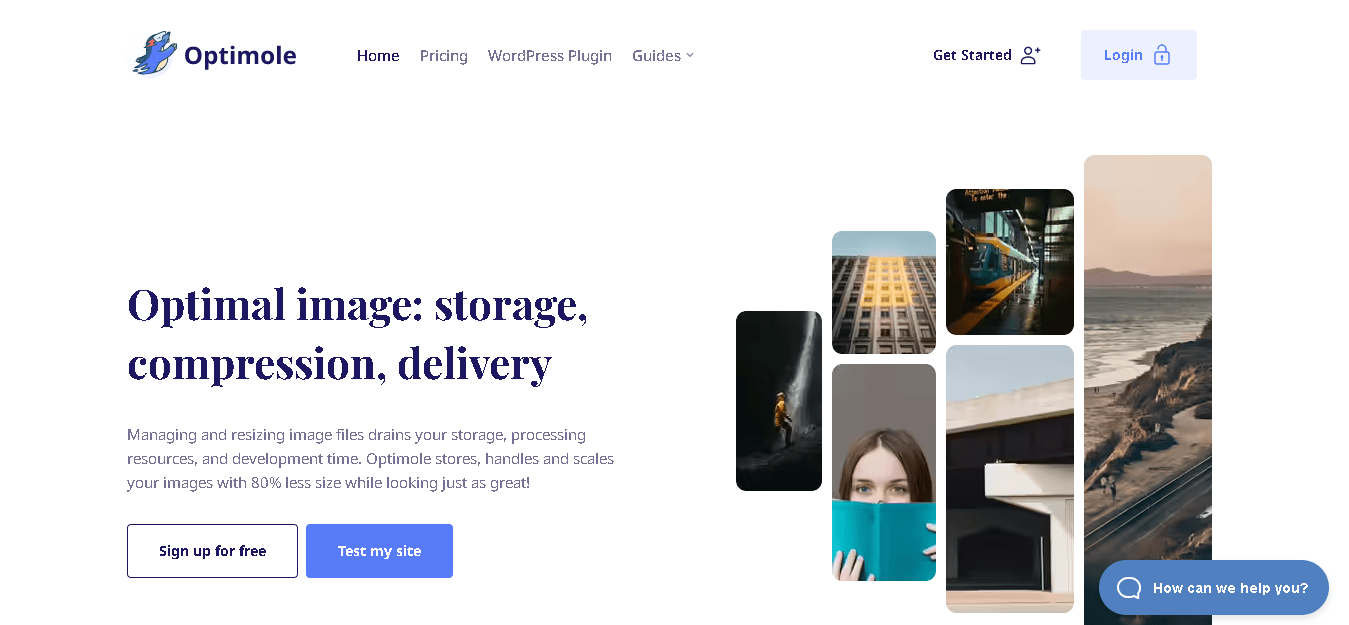Screen dimensions: 1349x625
Task: Click the Sign up for free button
Action: 212,551
